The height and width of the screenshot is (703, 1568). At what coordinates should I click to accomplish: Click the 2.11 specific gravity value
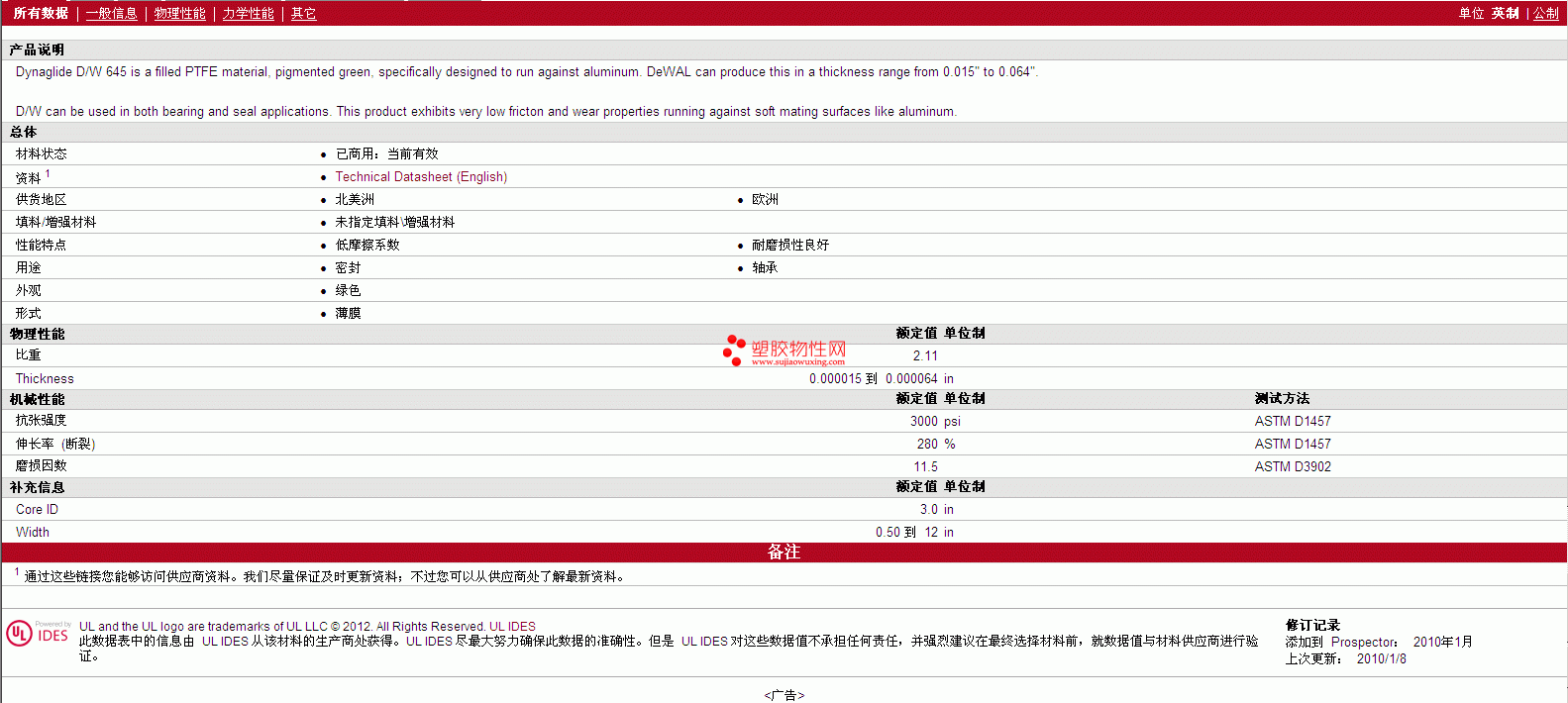[x=925, y=355]
